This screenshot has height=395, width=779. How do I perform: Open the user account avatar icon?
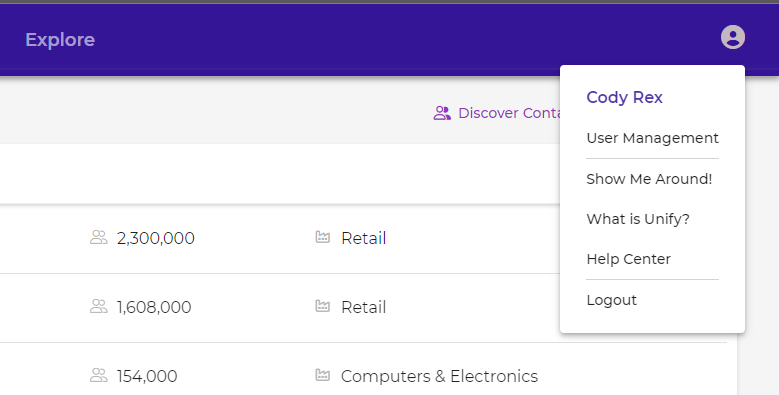[733, 37]
